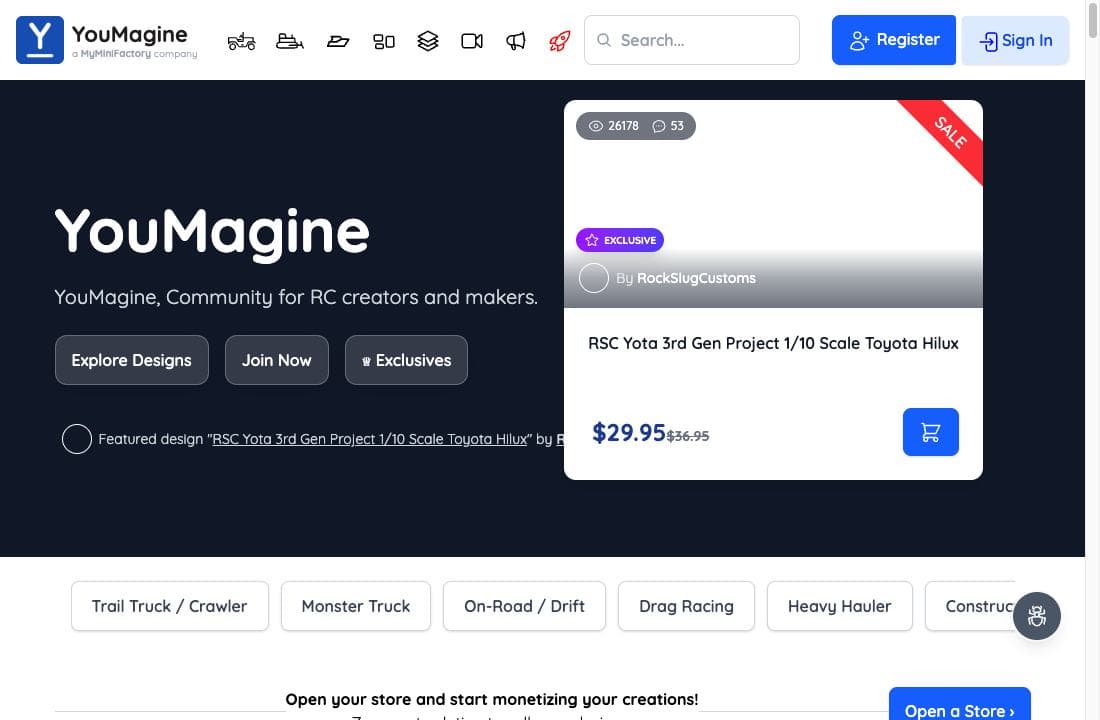Click the Register button
Screen dimensions: 1100x720
click(x=894, y=40)
